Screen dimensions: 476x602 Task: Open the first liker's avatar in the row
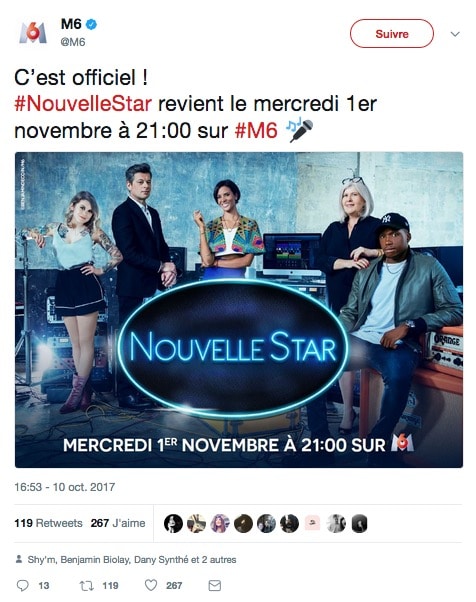[173, 524]
